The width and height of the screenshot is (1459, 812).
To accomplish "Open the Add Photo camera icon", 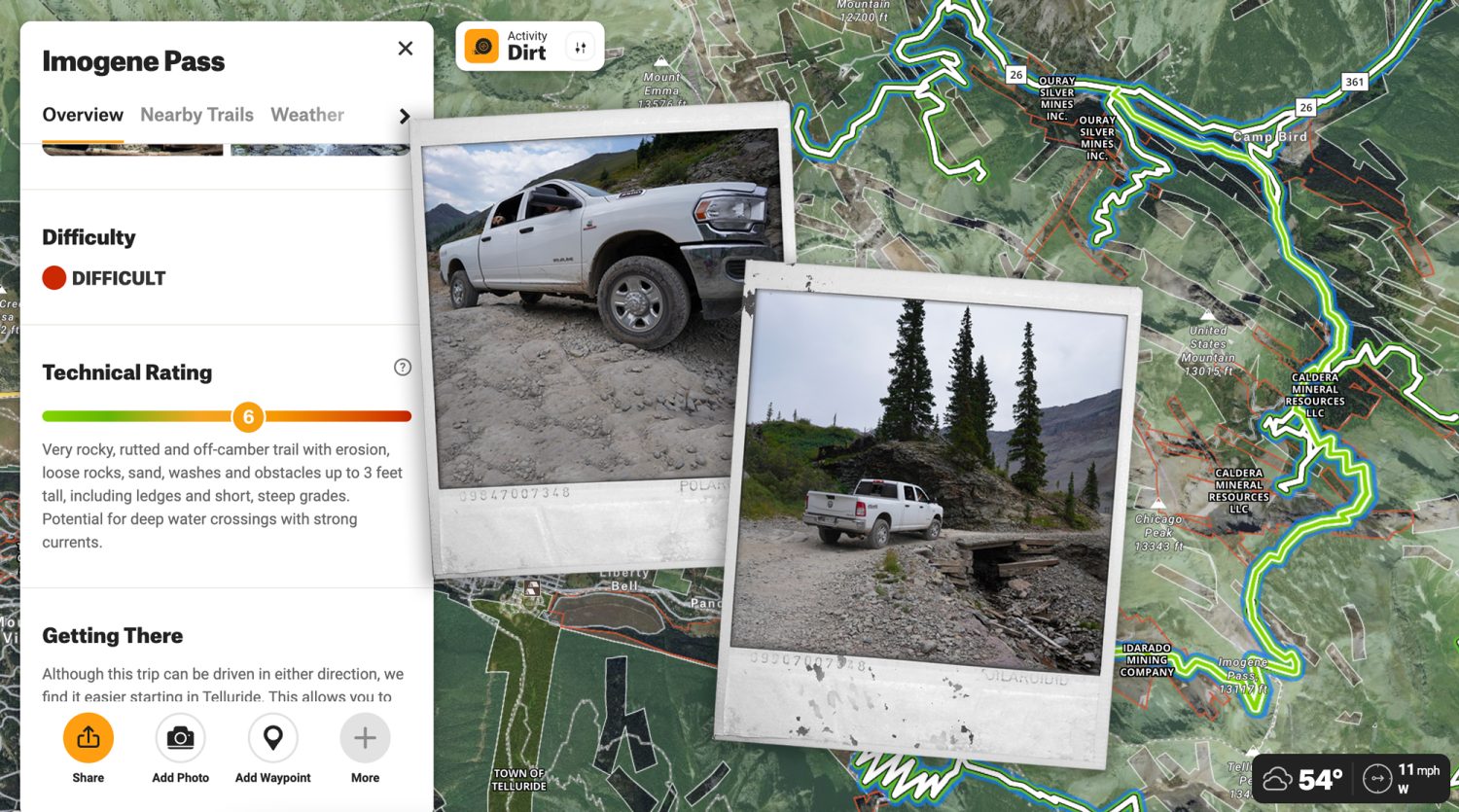I will pos(180,738).
